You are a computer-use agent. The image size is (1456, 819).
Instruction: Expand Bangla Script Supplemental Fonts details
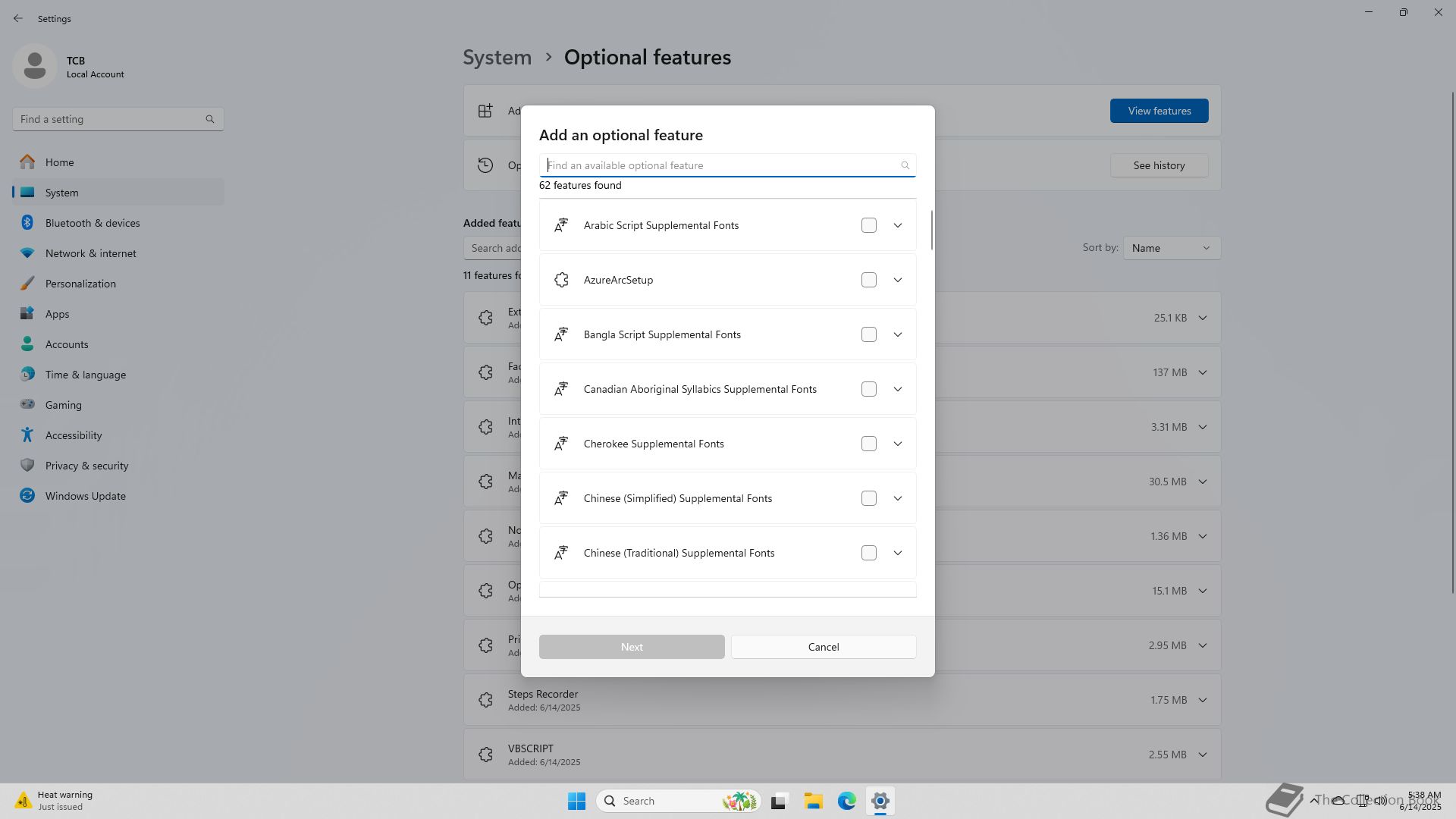pos(898,334)
